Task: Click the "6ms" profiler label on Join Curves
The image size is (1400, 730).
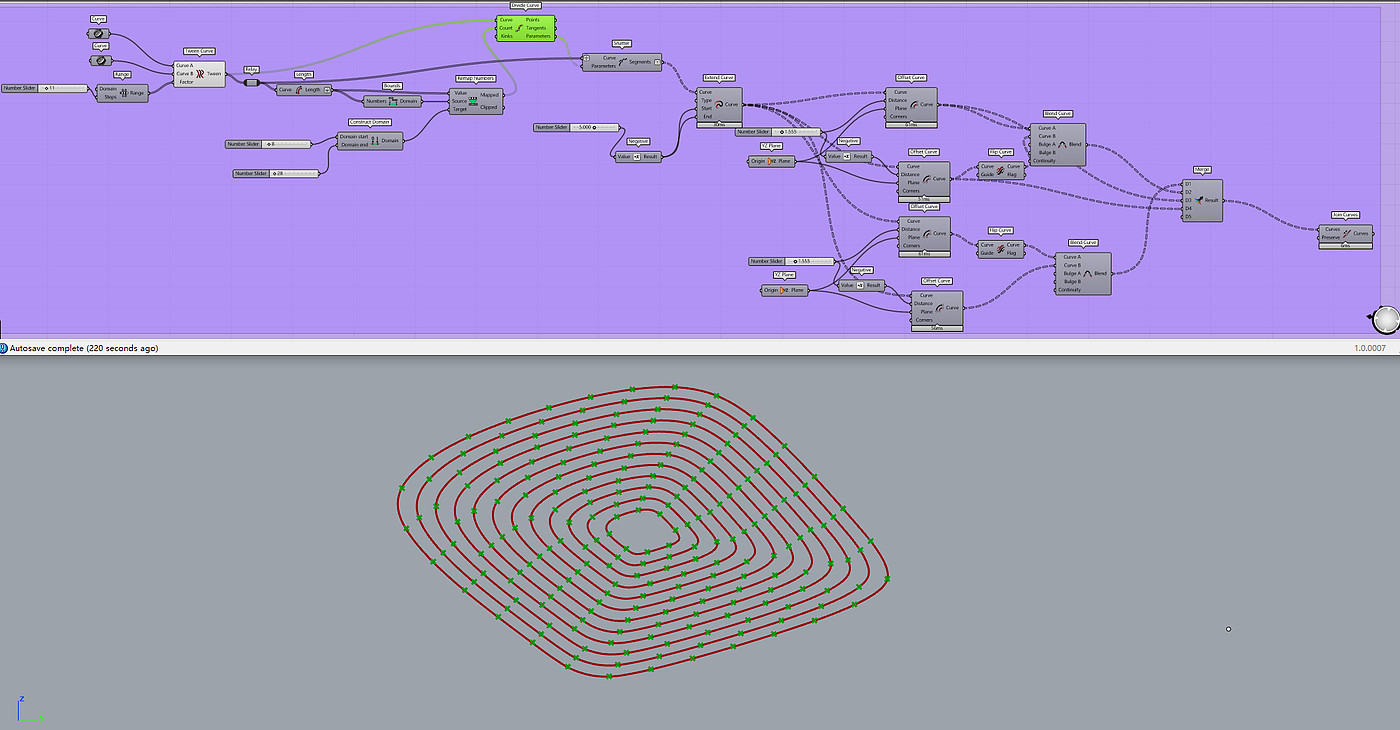Action: pos(1345,245)
